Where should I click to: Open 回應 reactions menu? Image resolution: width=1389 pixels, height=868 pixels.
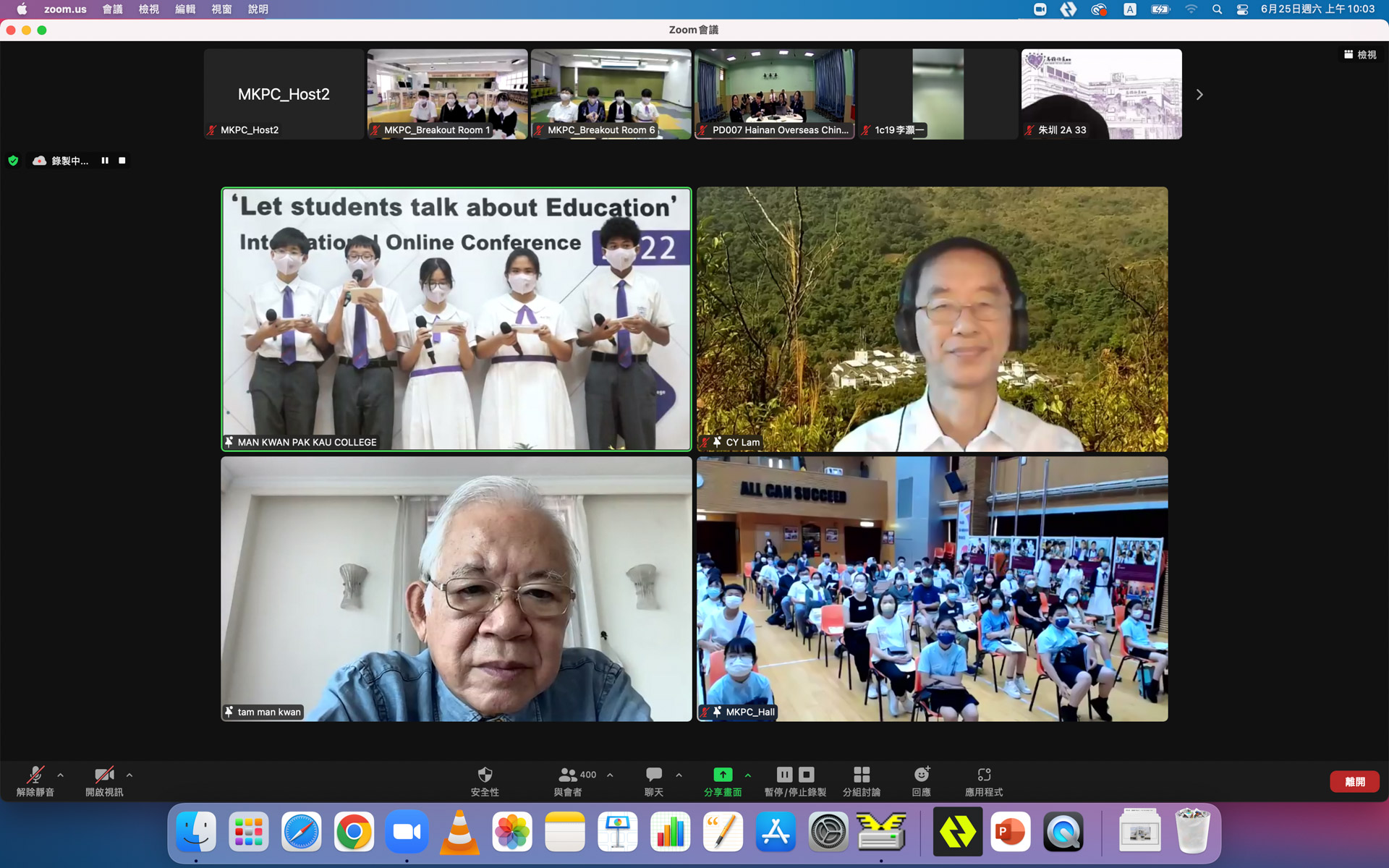(922, 781)
